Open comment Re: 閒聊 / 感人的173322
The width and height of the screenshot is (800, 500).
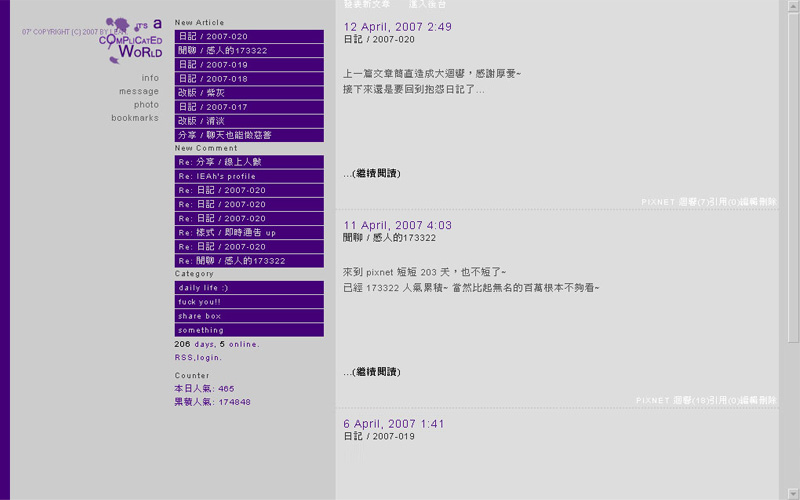pos(249,261)
